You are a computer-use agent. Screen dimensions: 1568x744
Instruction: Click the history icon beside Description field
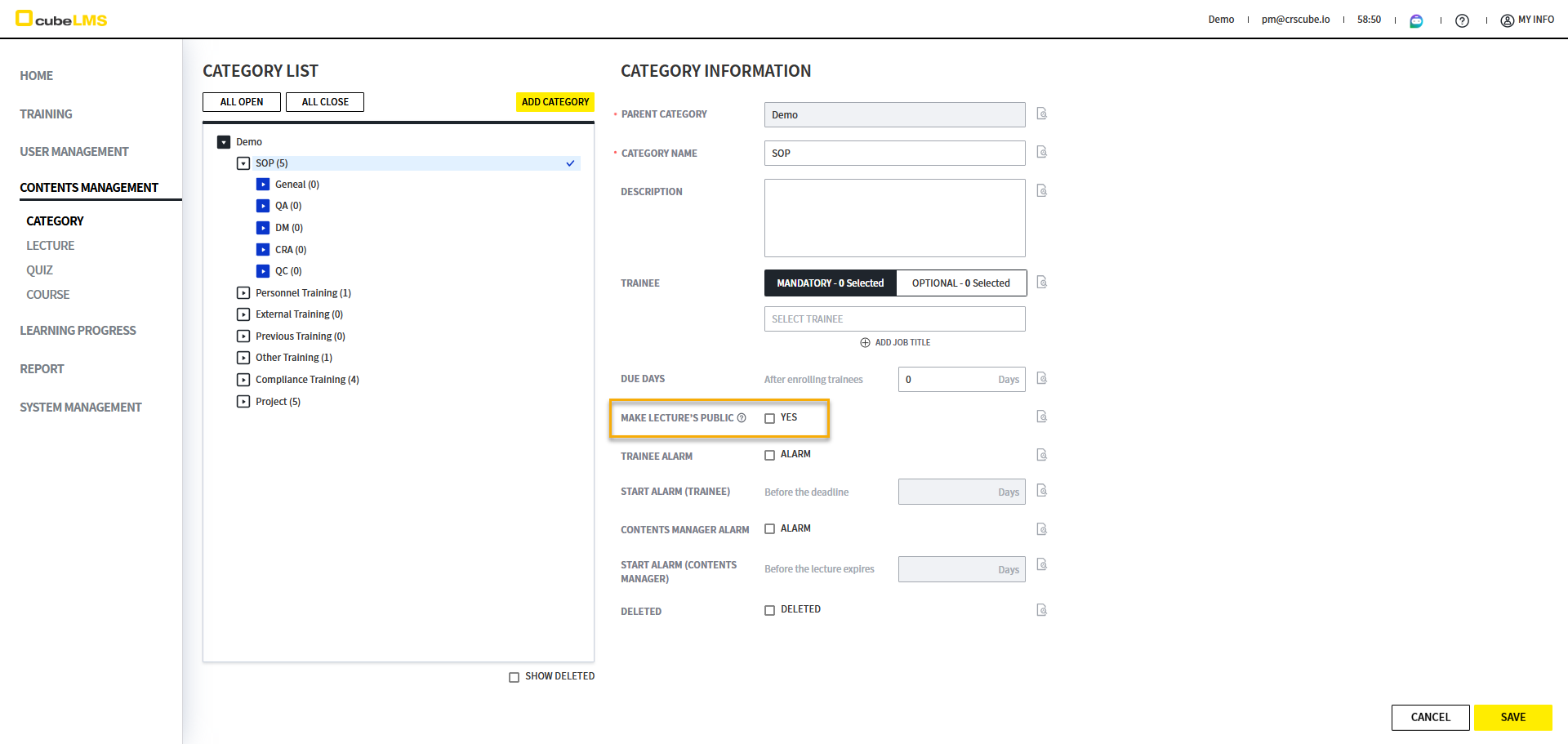1041,190
